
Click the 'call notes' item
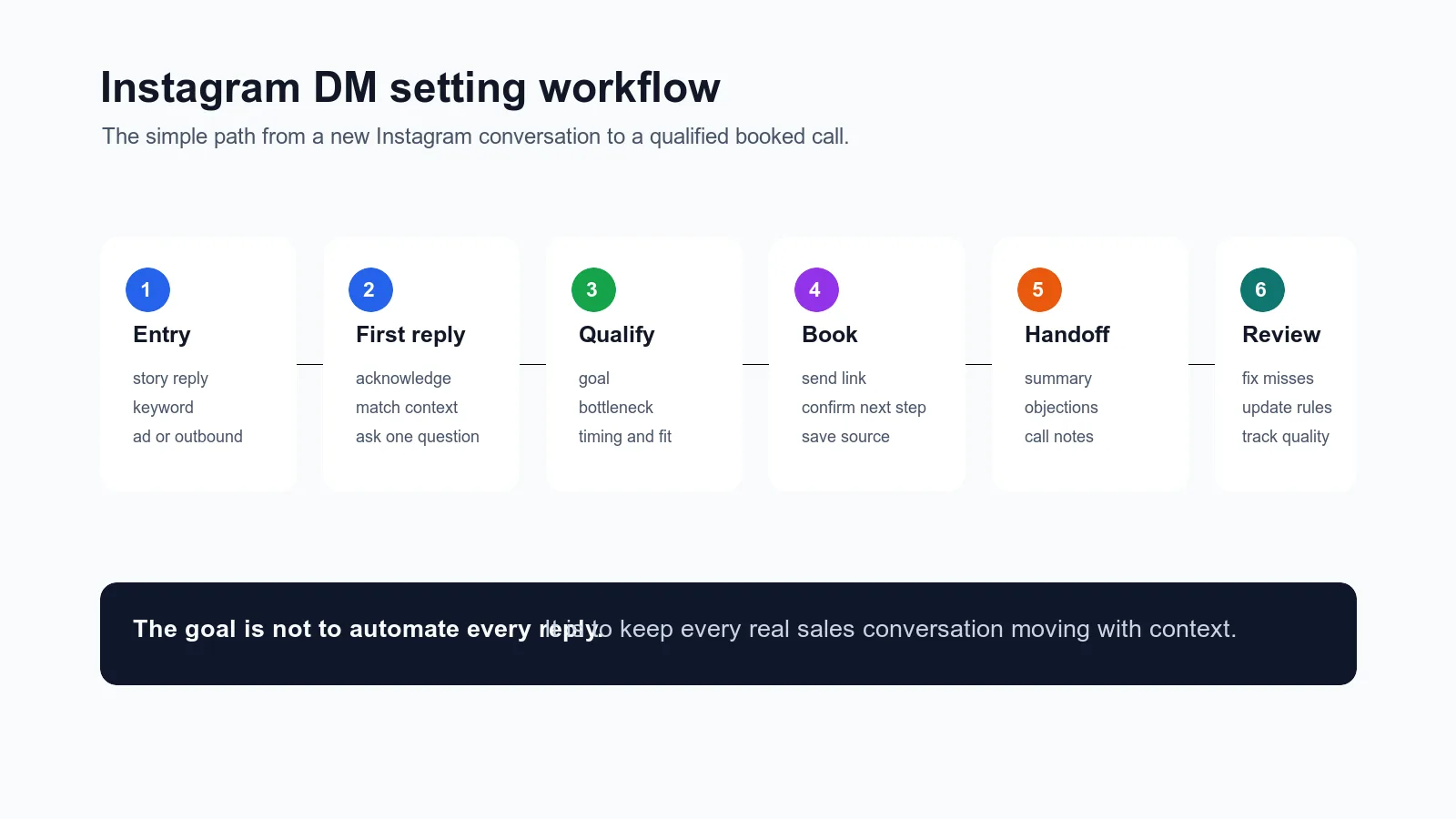coord(1059,437)
